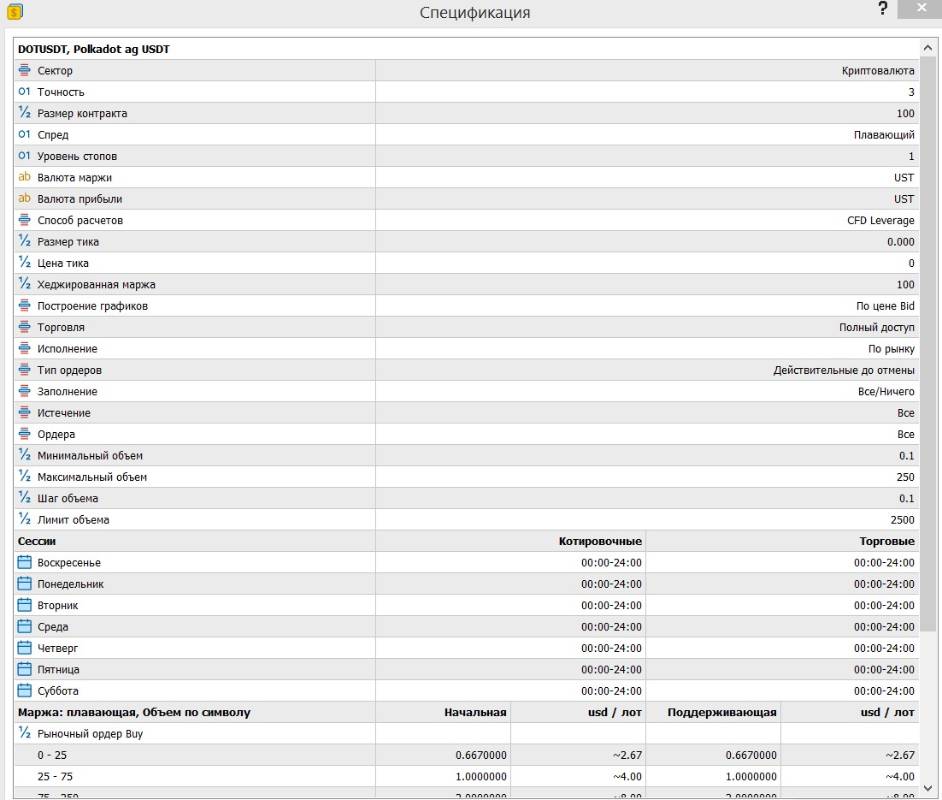Click the Сессии section header

click(37, 541)
